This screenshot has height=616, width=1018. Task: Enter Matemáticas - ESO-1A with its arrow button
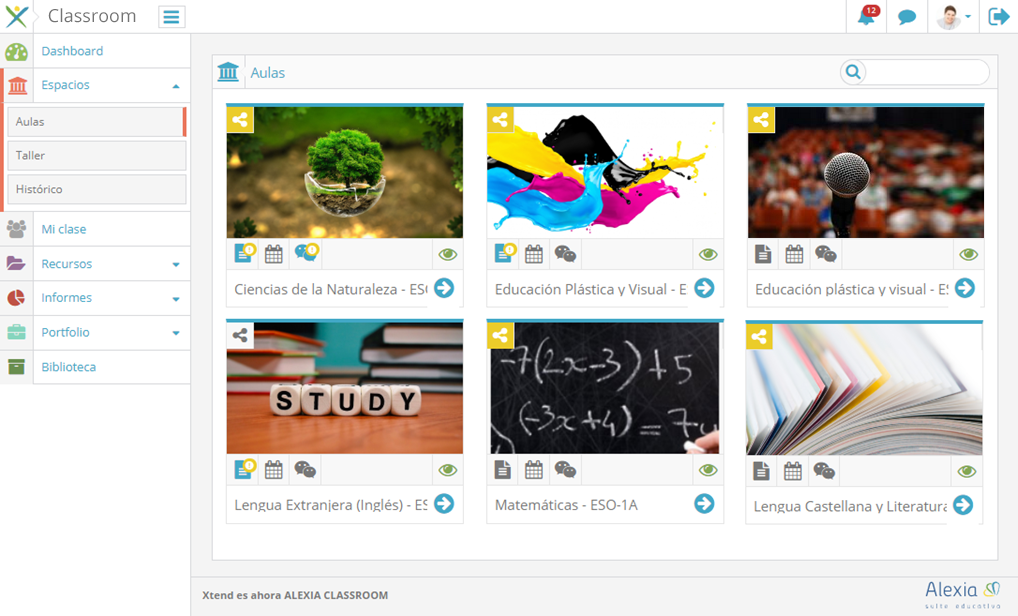(x=704, y=504)
